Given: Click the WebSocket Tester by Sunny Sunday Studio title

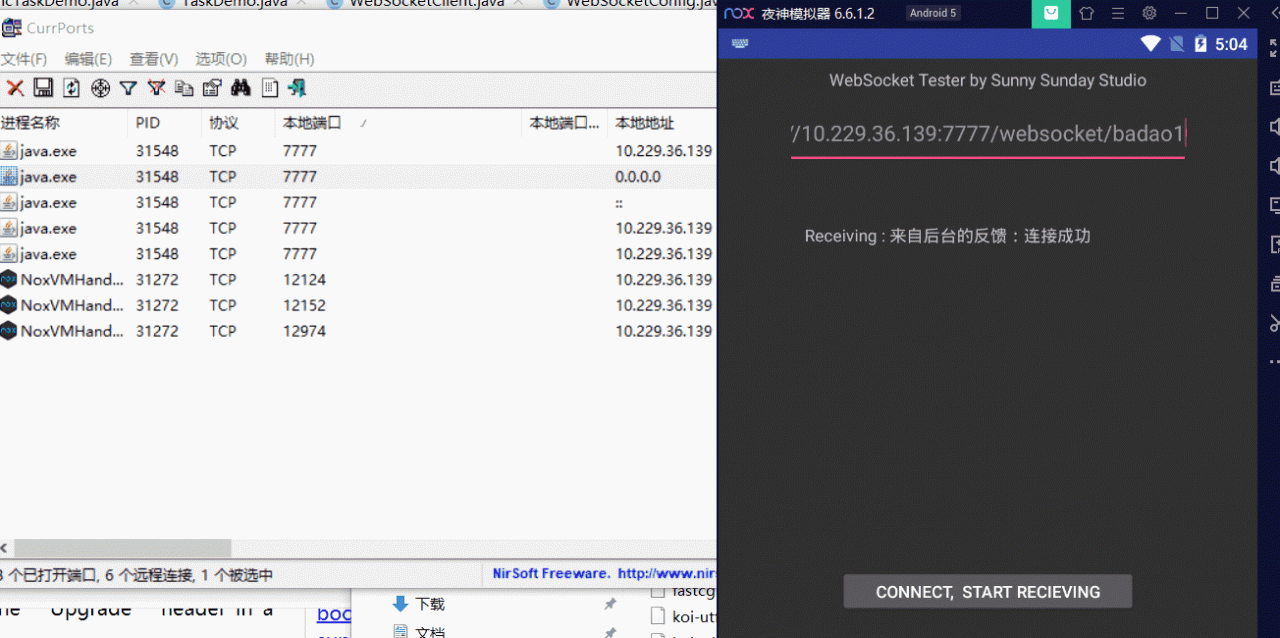Looking at the screenshot, I should click(x=988, y=80).
